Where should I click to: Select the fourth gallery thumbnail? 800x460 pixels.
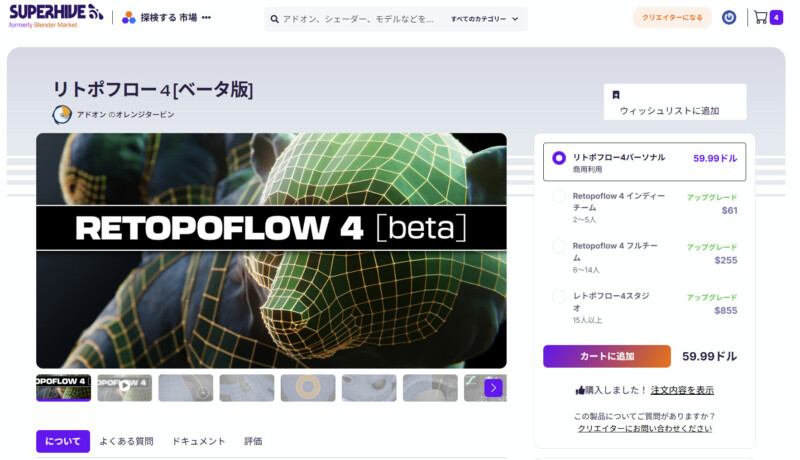coord(247,388)
